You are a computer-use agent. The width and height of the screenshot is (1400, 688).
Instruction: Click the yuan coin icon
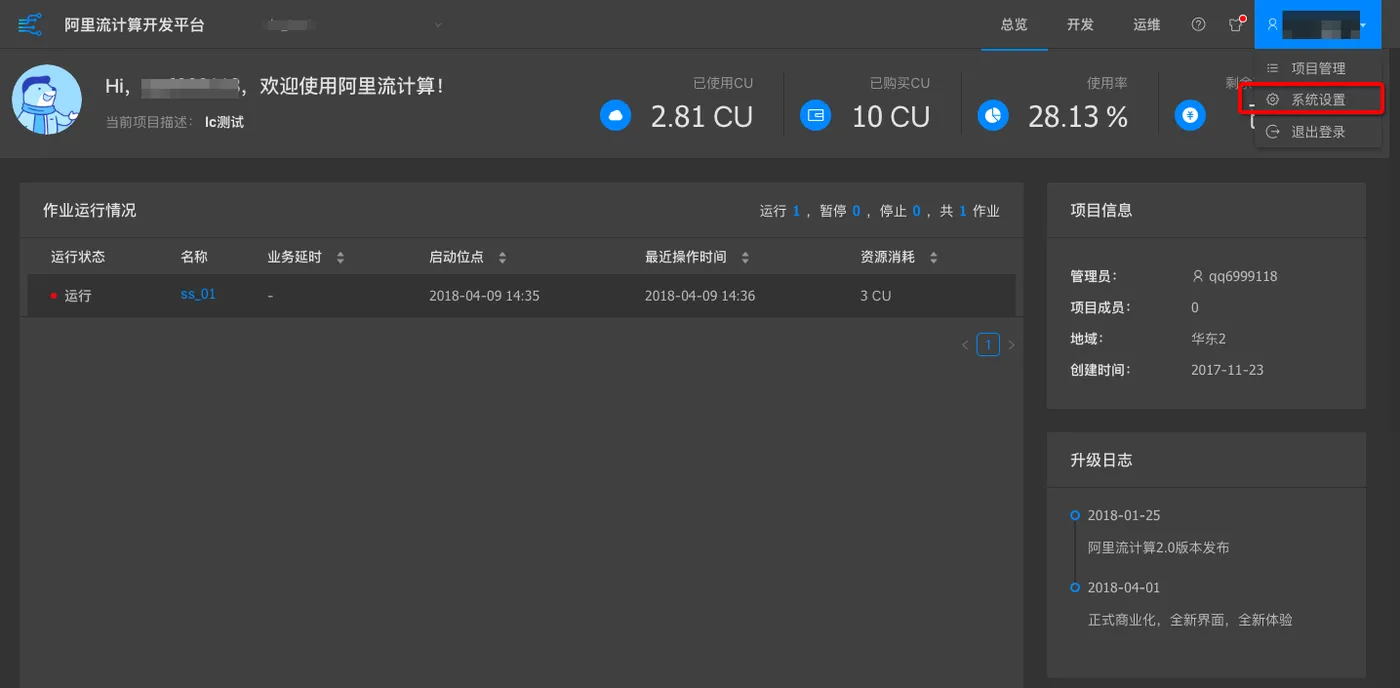tap(1190, 116)
